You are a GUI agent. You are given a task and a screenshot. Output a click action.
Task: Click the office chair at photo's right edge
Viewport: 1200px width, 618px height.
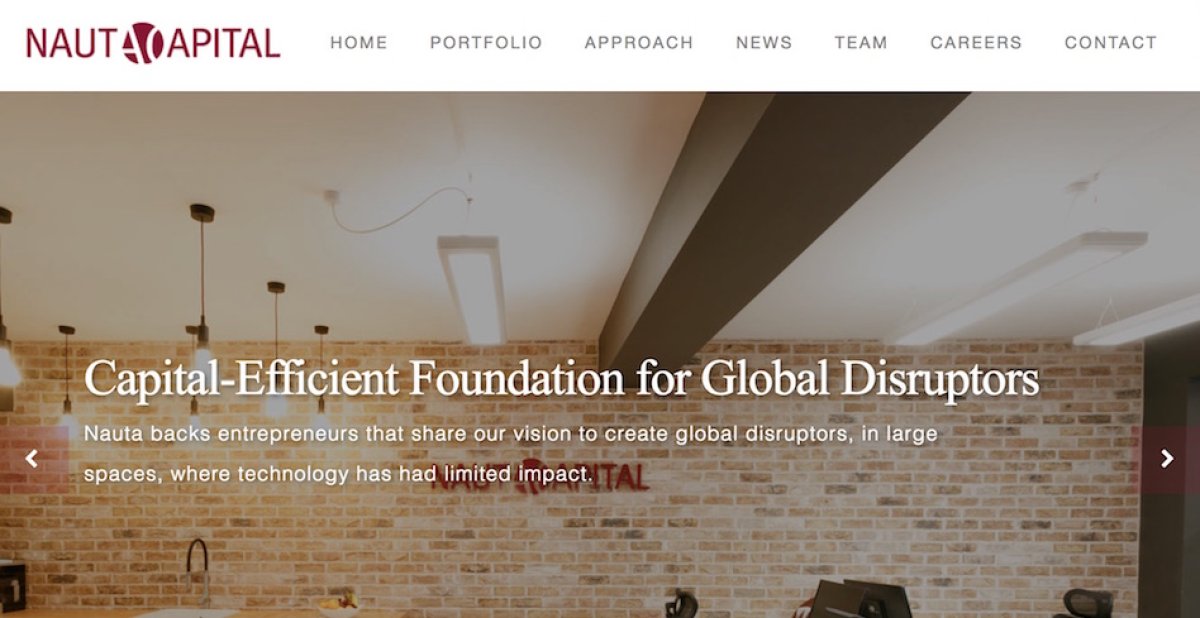point(1088,603)
